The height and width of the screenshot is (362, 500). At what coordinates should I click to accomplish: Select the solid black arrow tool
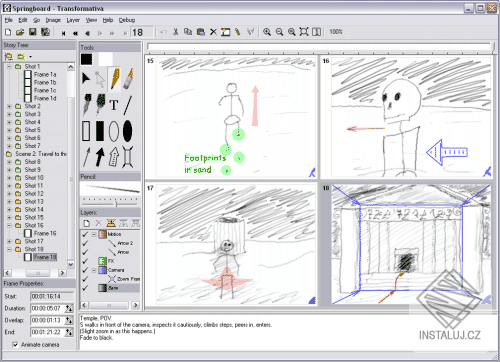tap(100, 157)
